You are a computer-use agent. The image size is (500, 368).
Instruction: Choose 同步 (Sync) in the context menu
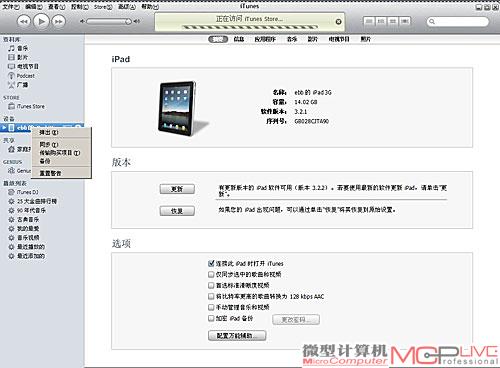click(61, 144)
